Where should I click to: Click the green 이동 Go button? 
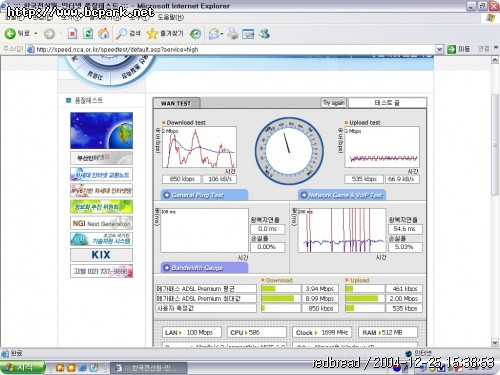pyautogui.click(x=458, y=49)
